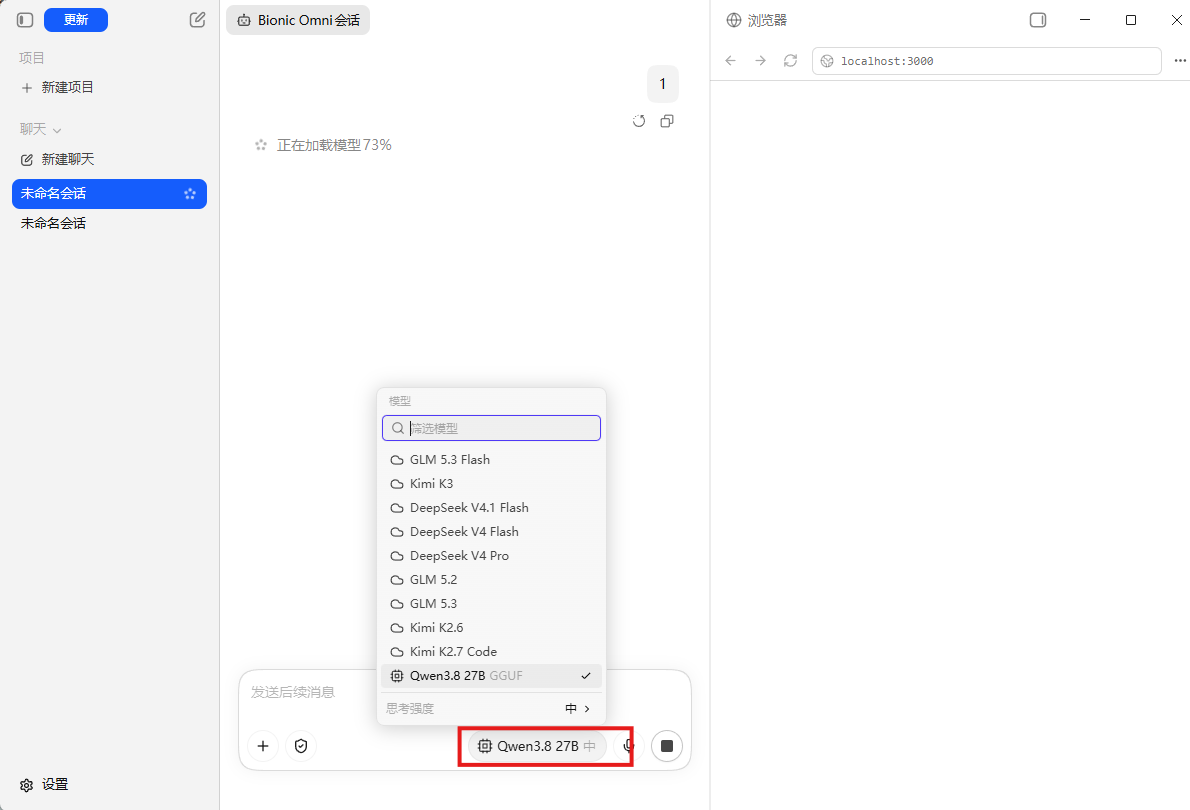Click the shield permissions icon
Screen dimensions: 1190x810
301,746
